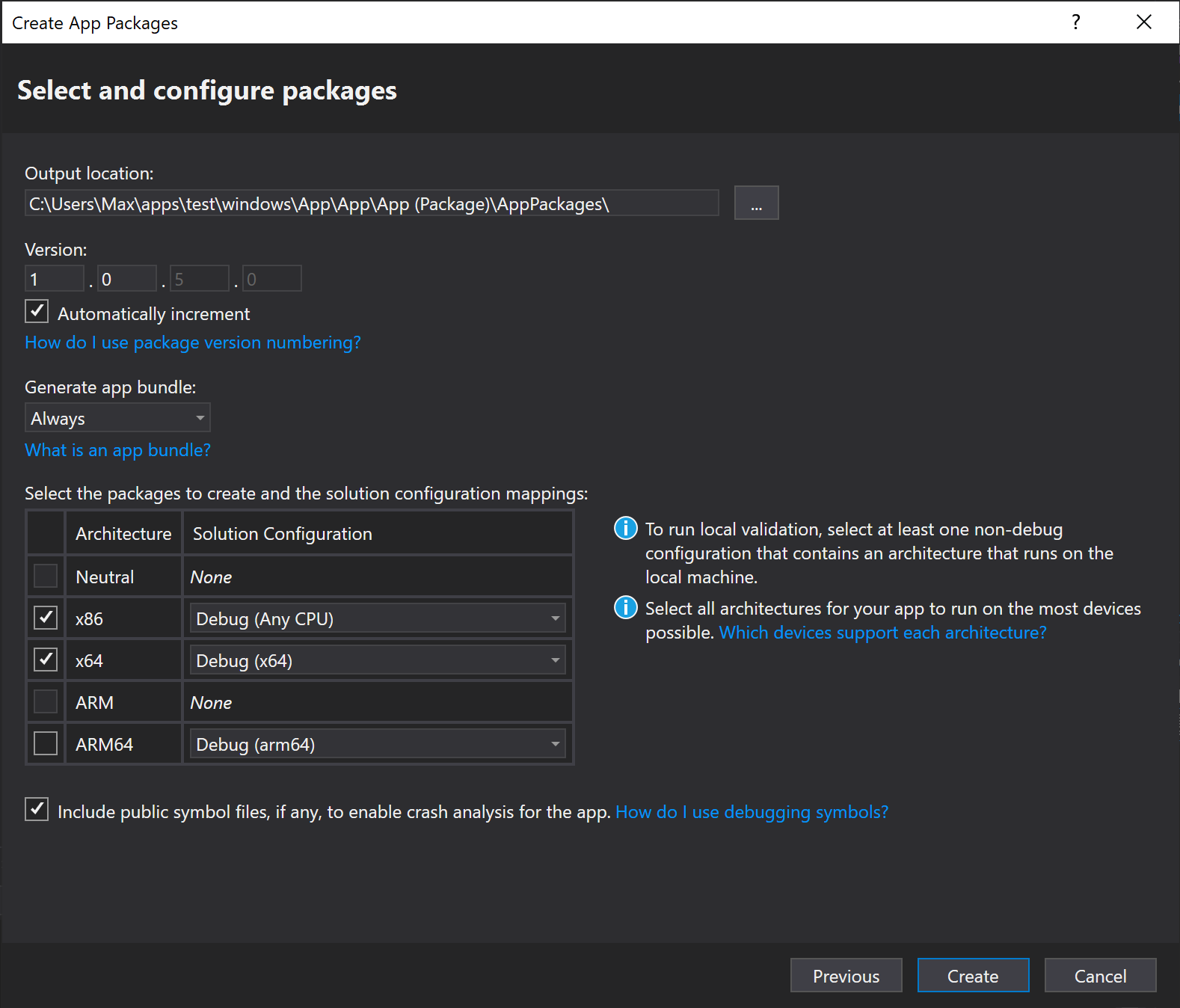The height and width of the screenshot is (1008, 1180).
Task: Toggle Include public symbol files checkbox
Action: pyautogui.click(x=37, y=809)
